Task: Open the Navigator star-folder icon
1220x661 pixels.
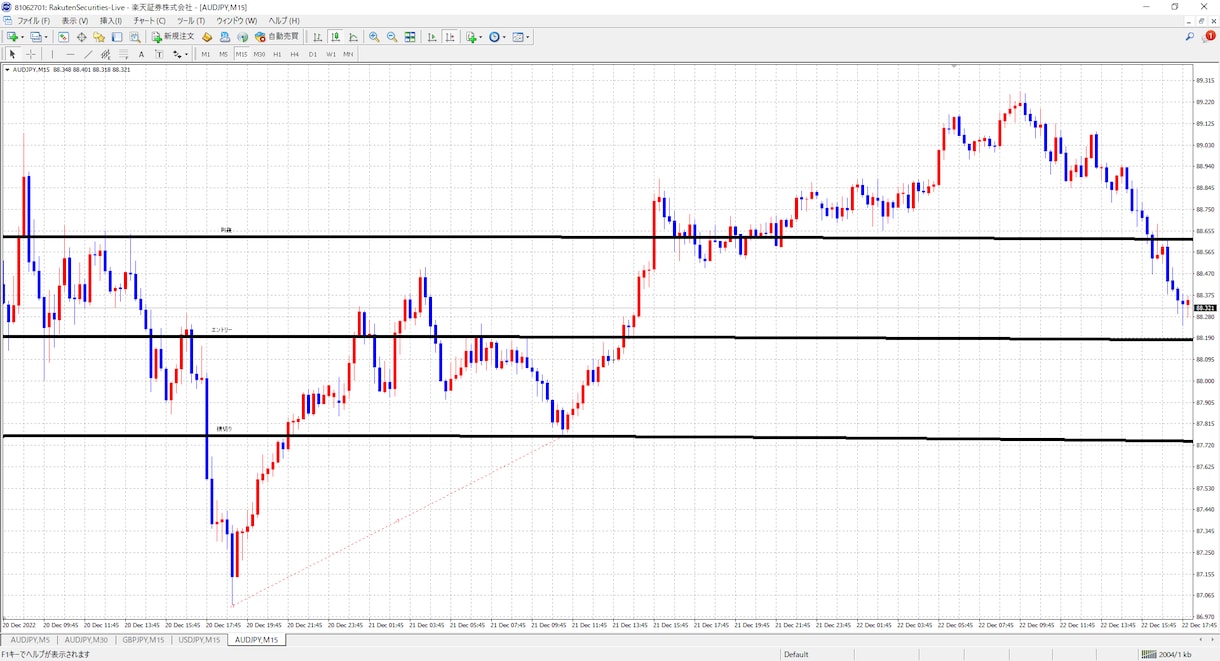Action: (99, 37)
